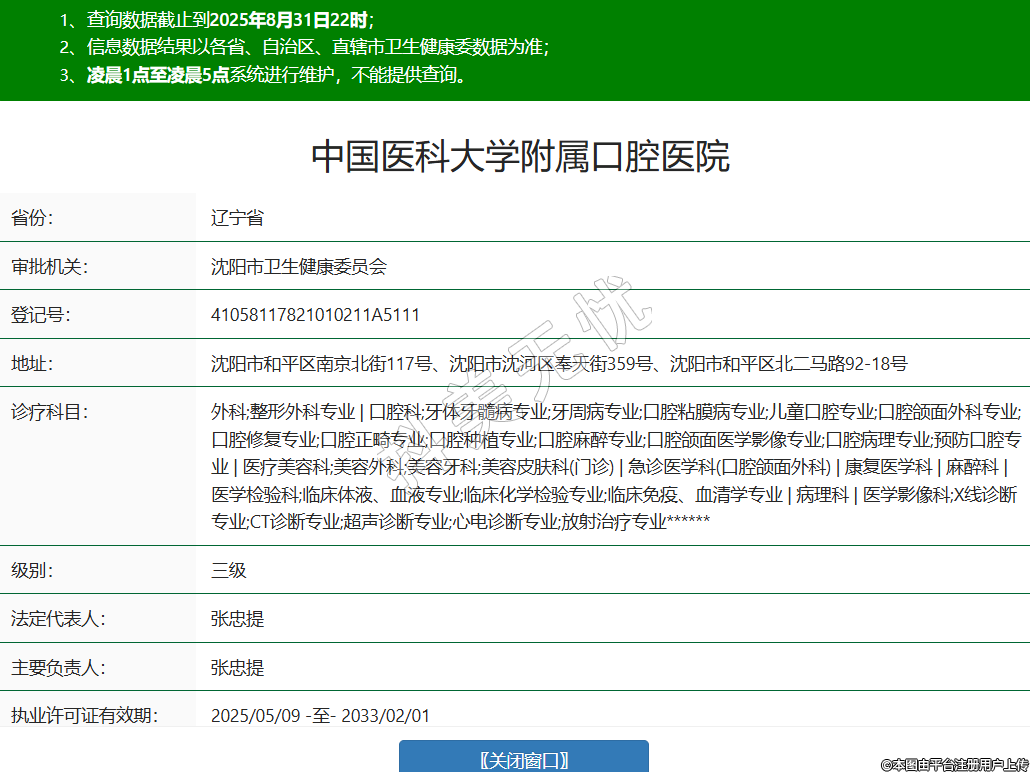Click the 审批机关 row label

click(48, 267)
